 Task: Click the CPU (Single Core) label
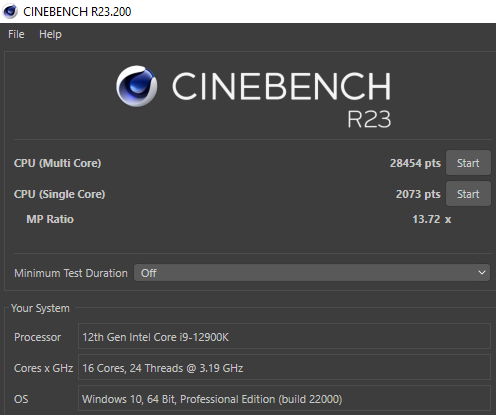pos(59,194)
